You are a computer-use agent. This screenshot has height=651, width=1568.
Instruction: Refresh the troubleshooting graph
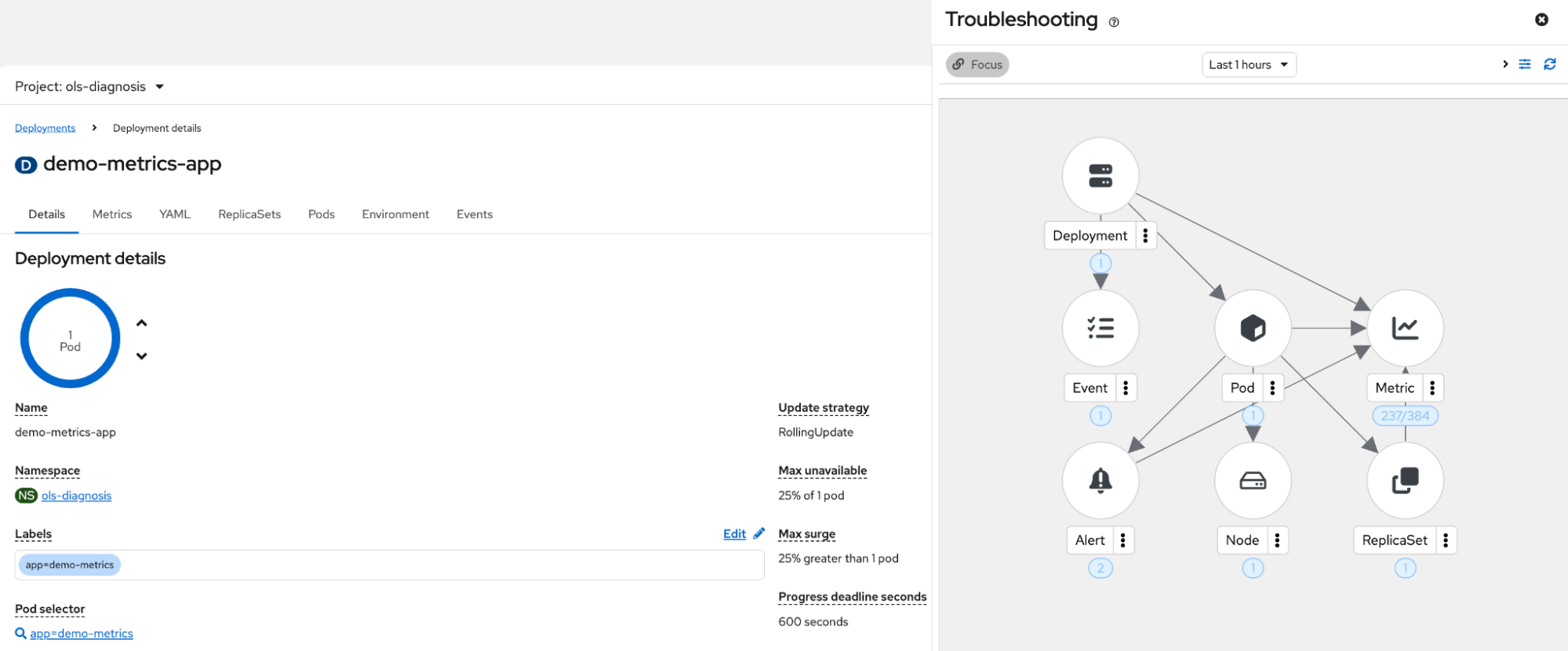pyautogui.click(x=1550, y=64)
